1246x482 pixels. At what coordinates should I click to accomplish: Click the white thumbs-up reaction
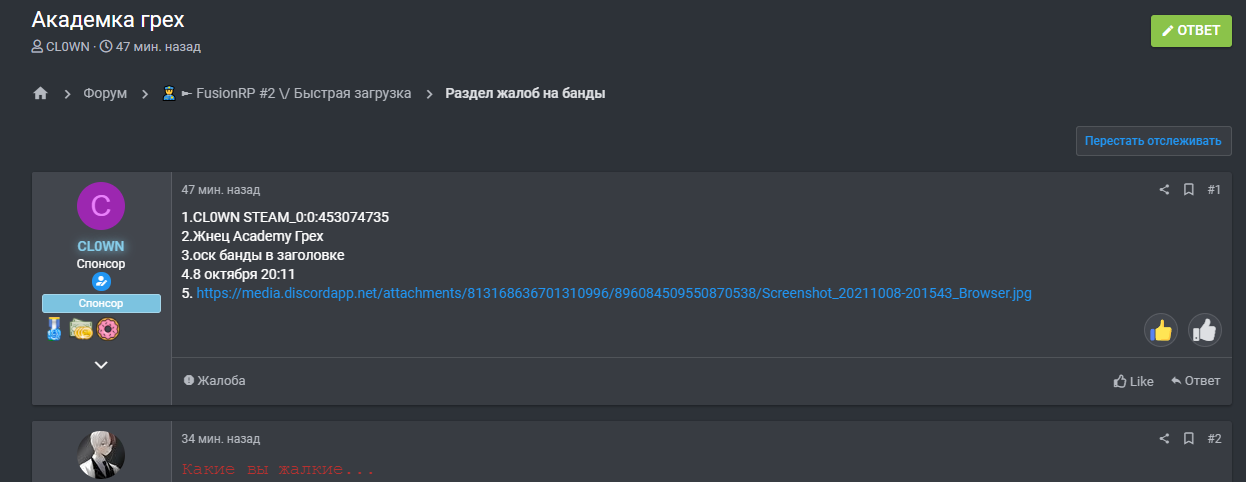[1205, 329]
